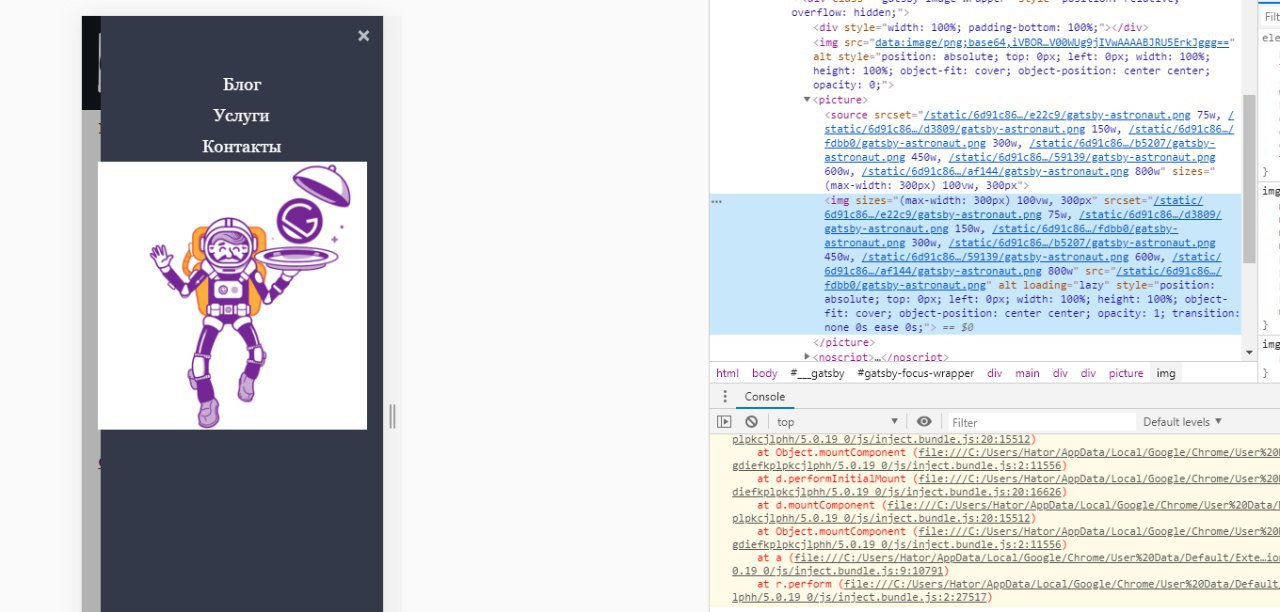Open the Блог menu link

point(242,84)
